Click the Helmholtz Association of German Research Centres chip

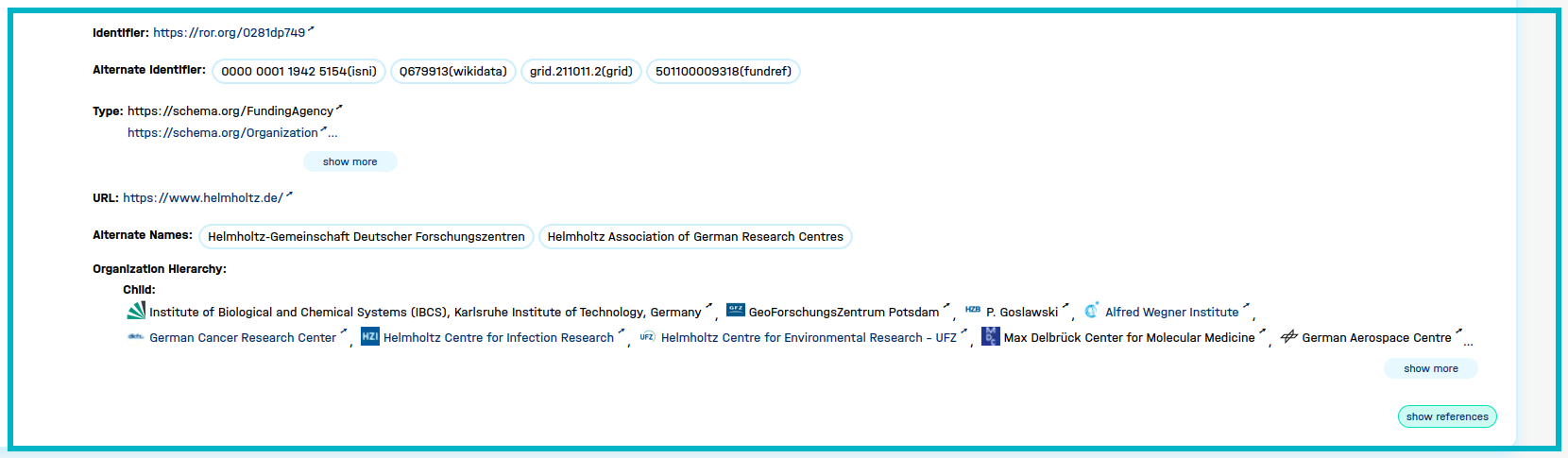click(695, 236)
